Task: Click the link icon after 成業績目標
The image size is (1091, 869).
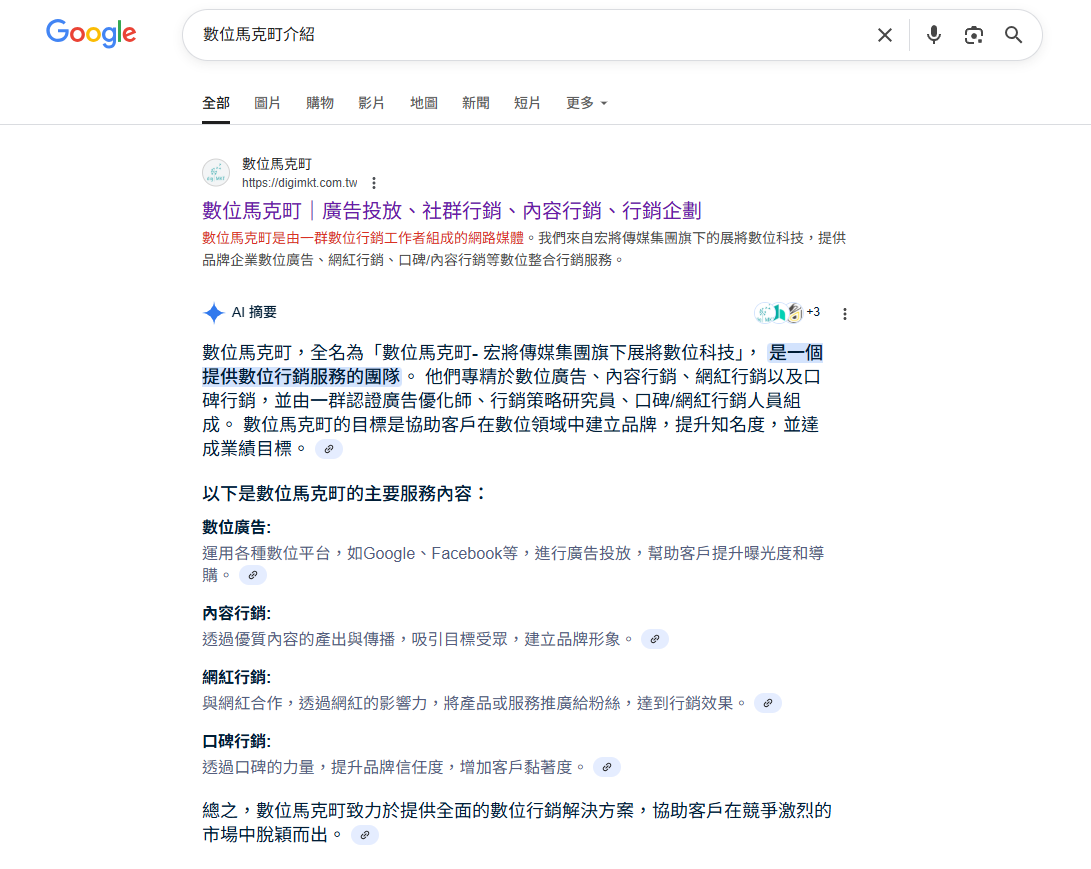Action: click(328, 449)
